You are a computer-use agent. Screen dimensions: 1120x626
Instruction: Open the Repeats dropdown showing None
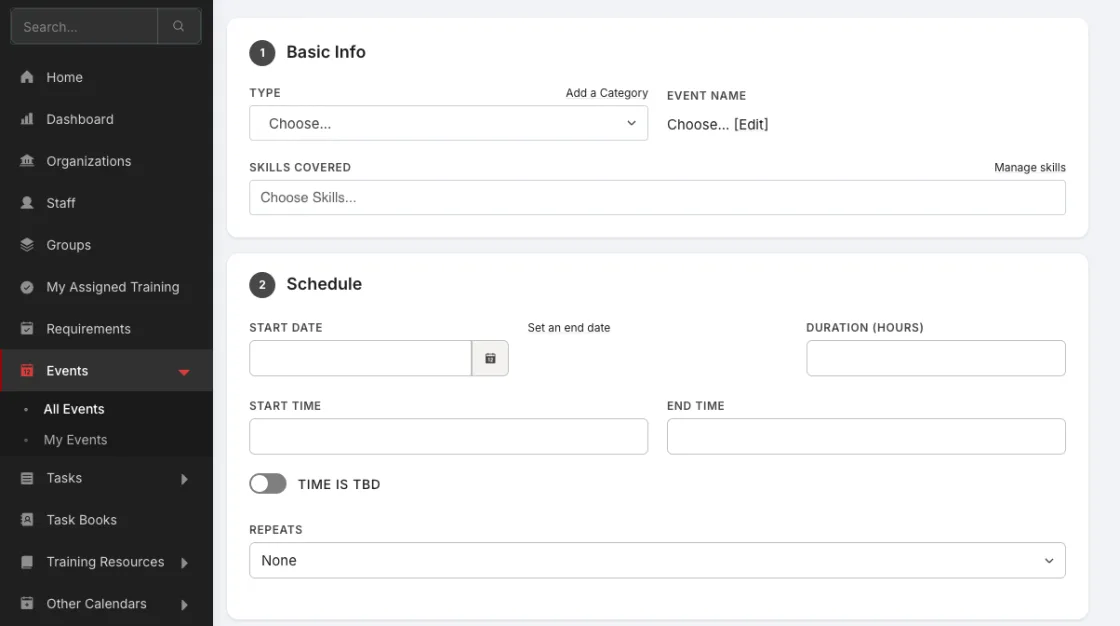tap(657, 560)
